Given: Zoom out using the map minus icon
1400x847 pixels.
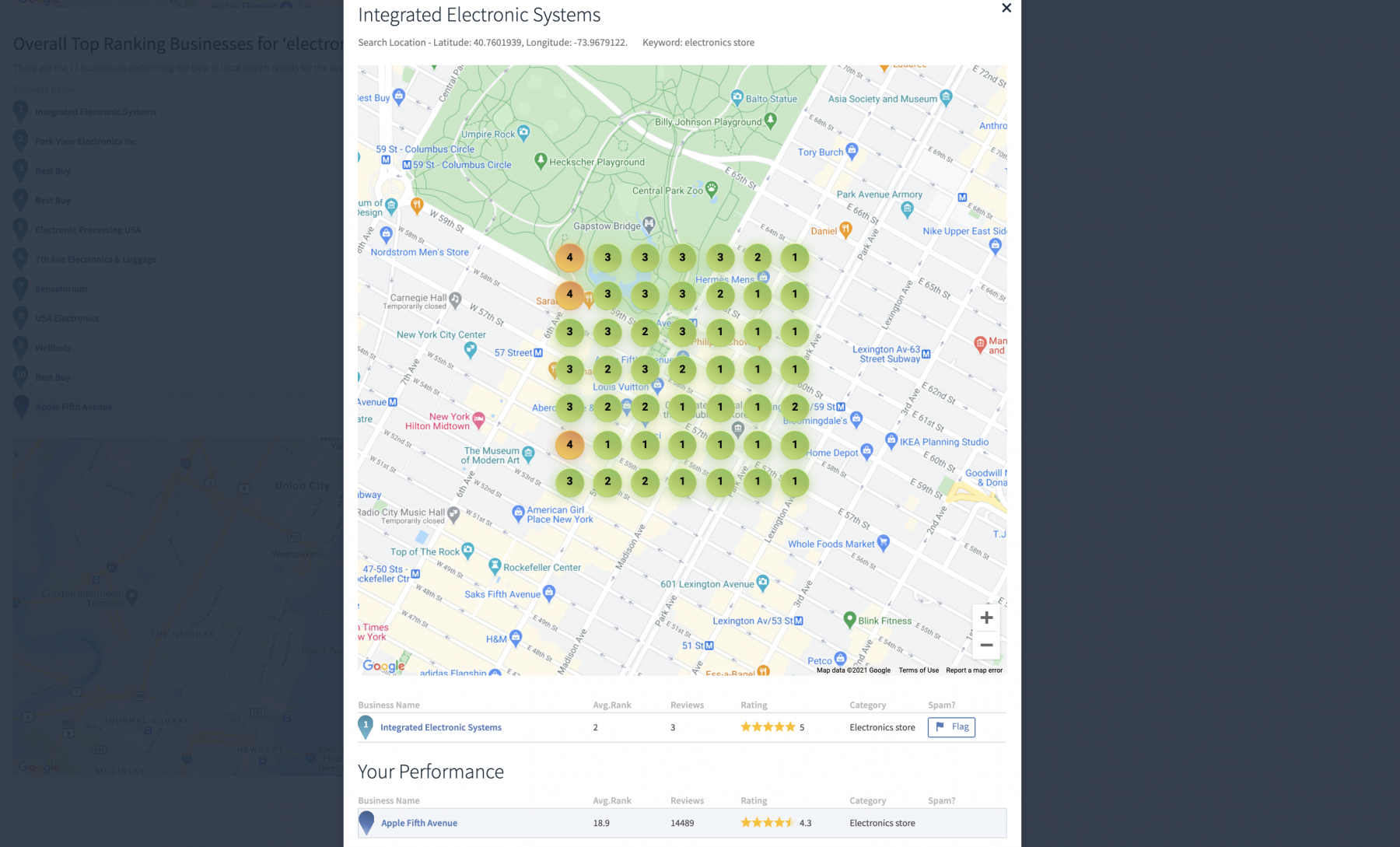Looking at the screenshot, I should click(985, 645).
